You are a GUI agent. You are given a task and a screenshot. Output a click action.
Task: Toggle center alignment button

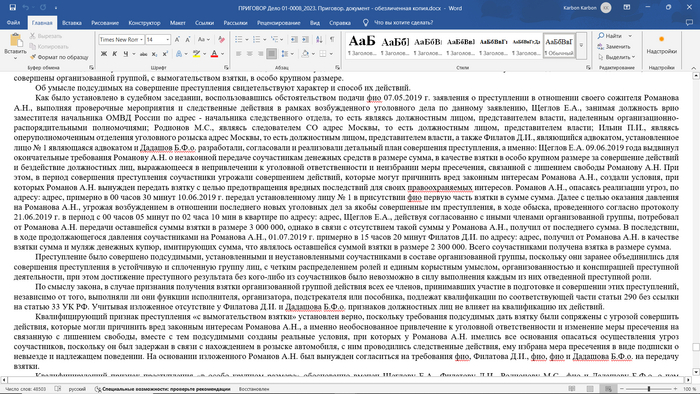[x=250, y=54]
